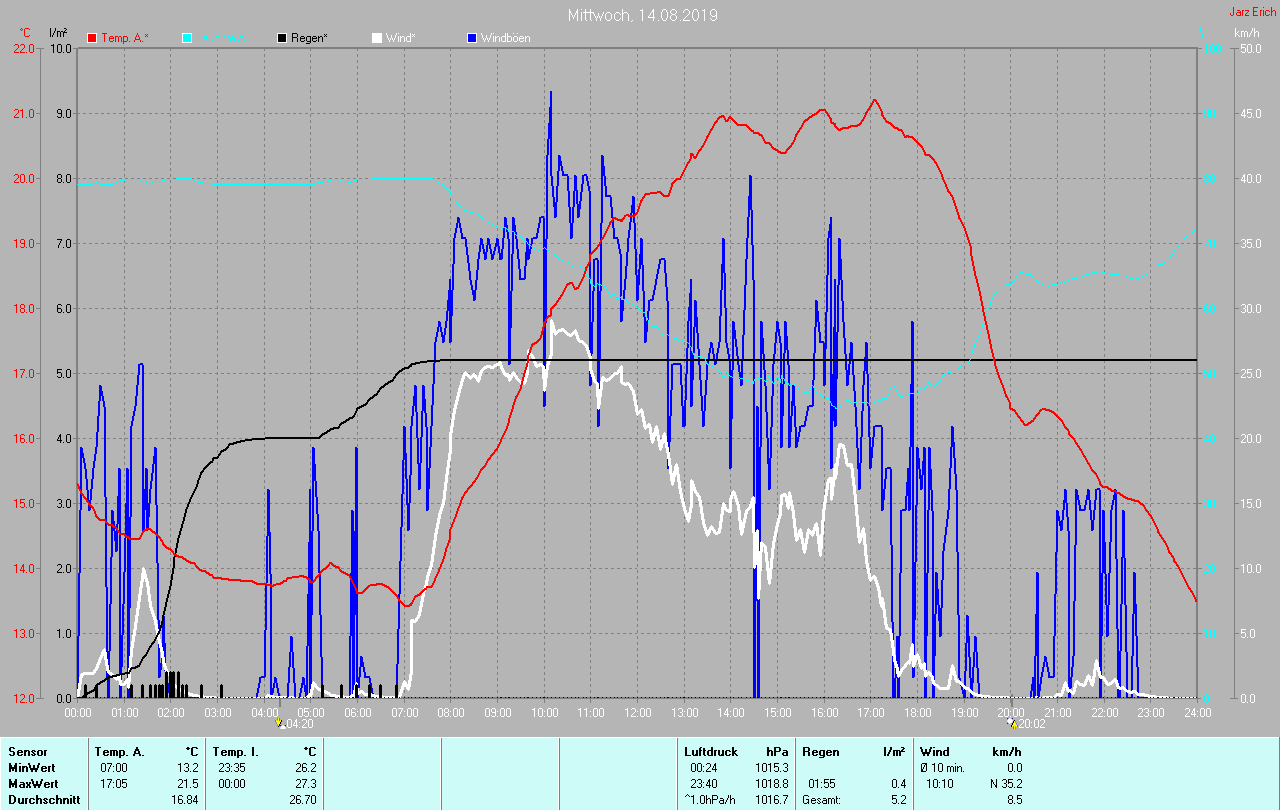Click the Regen Gesamt value 5.2

898,799
